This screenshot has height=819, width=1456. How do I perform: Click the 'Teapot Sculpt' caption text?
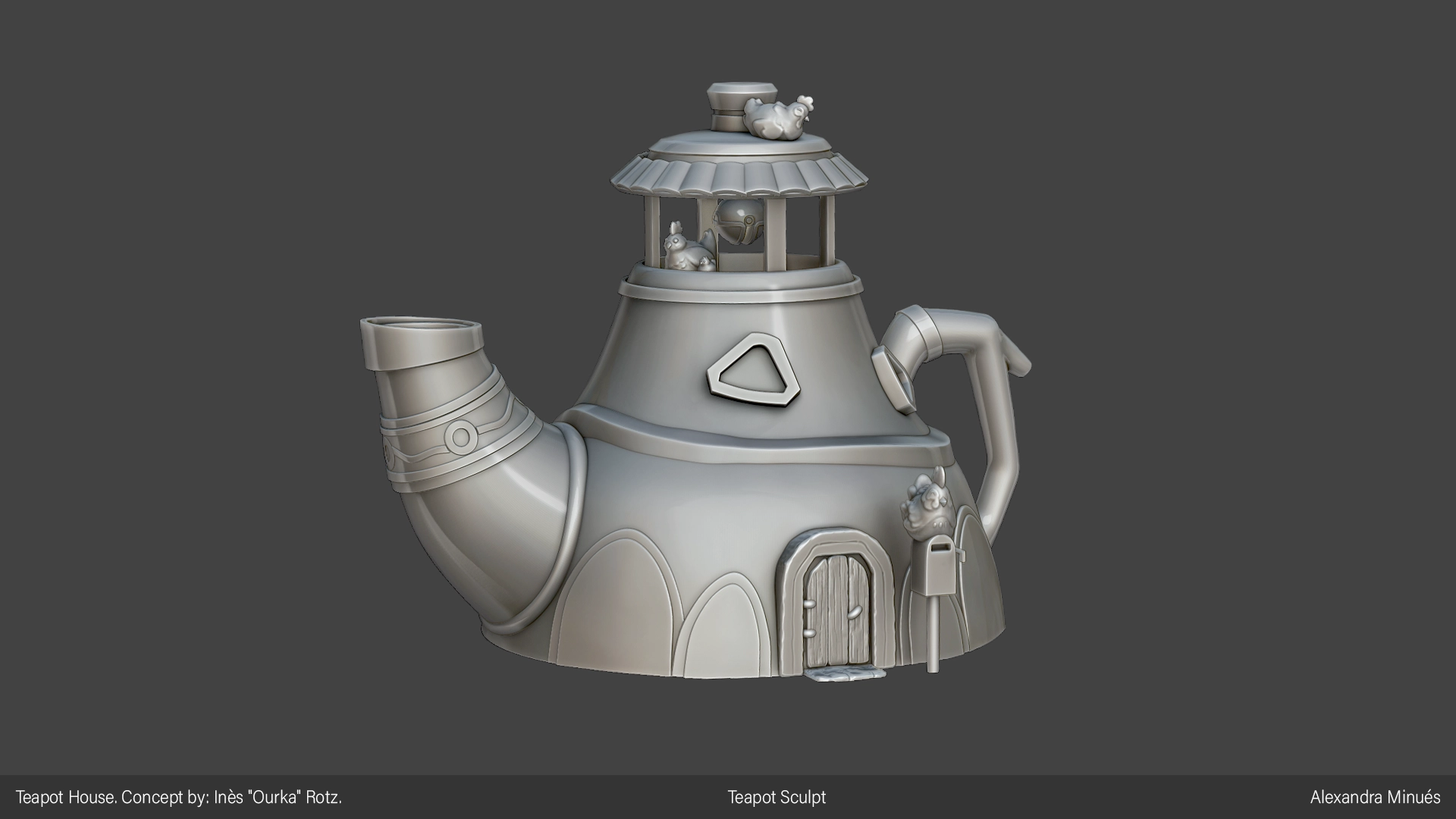click(x=777, y=797)
